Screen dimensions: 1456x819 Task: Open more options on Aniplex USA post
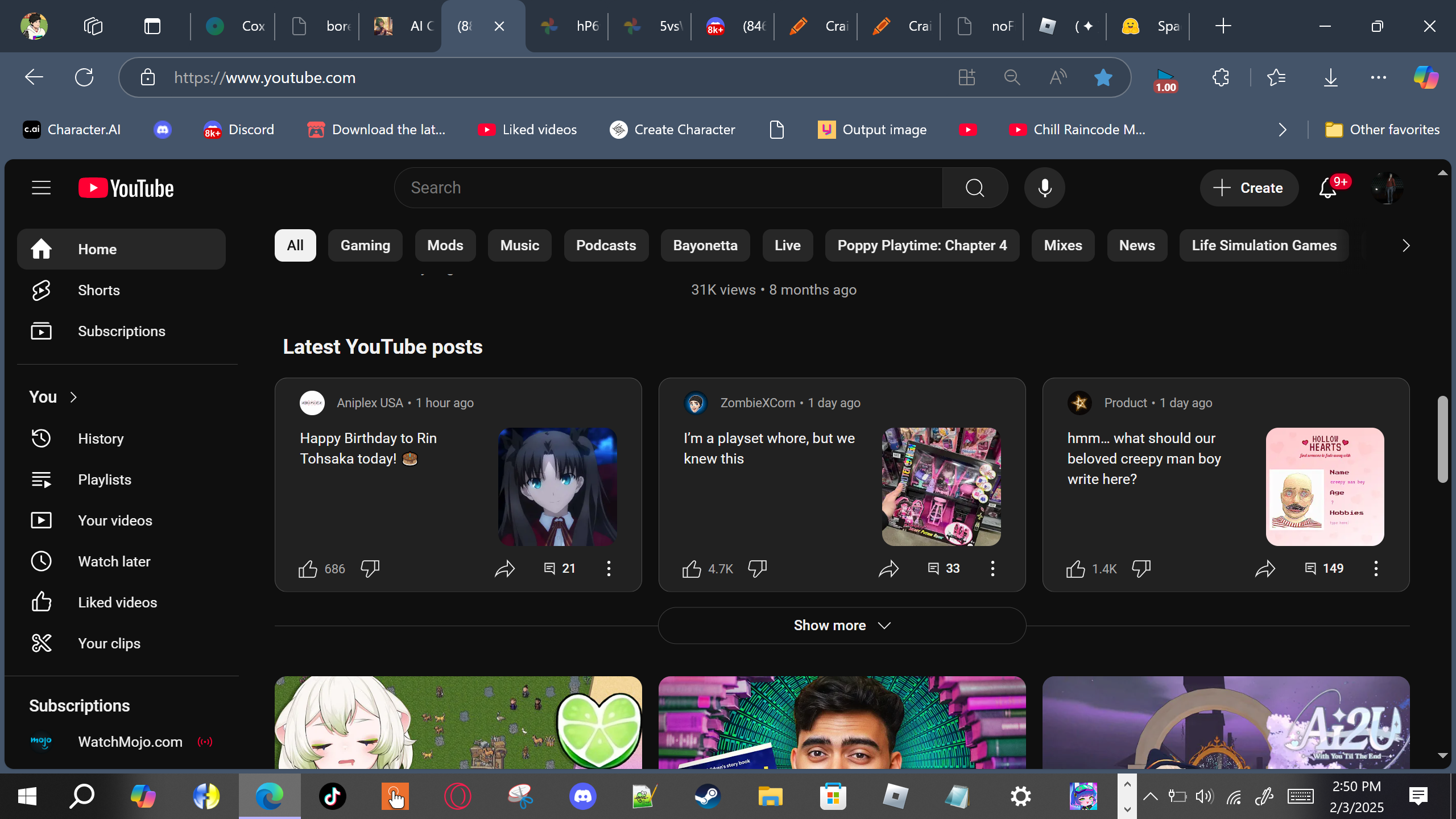click(609, 568)
